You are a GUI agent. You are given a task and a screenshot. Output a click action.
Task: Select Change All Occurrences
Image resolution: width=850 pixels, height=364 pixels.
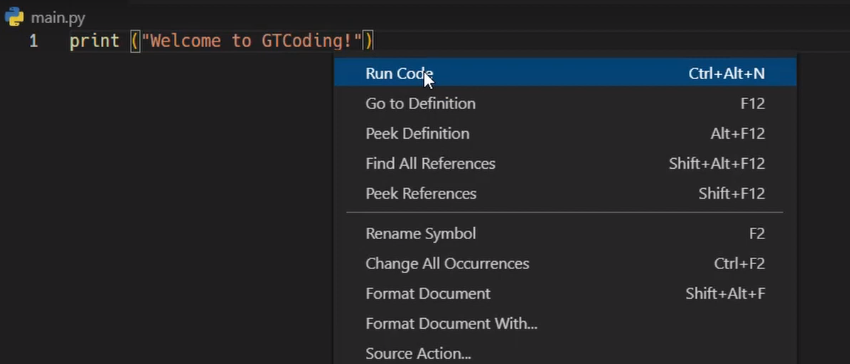click(565, 264)
